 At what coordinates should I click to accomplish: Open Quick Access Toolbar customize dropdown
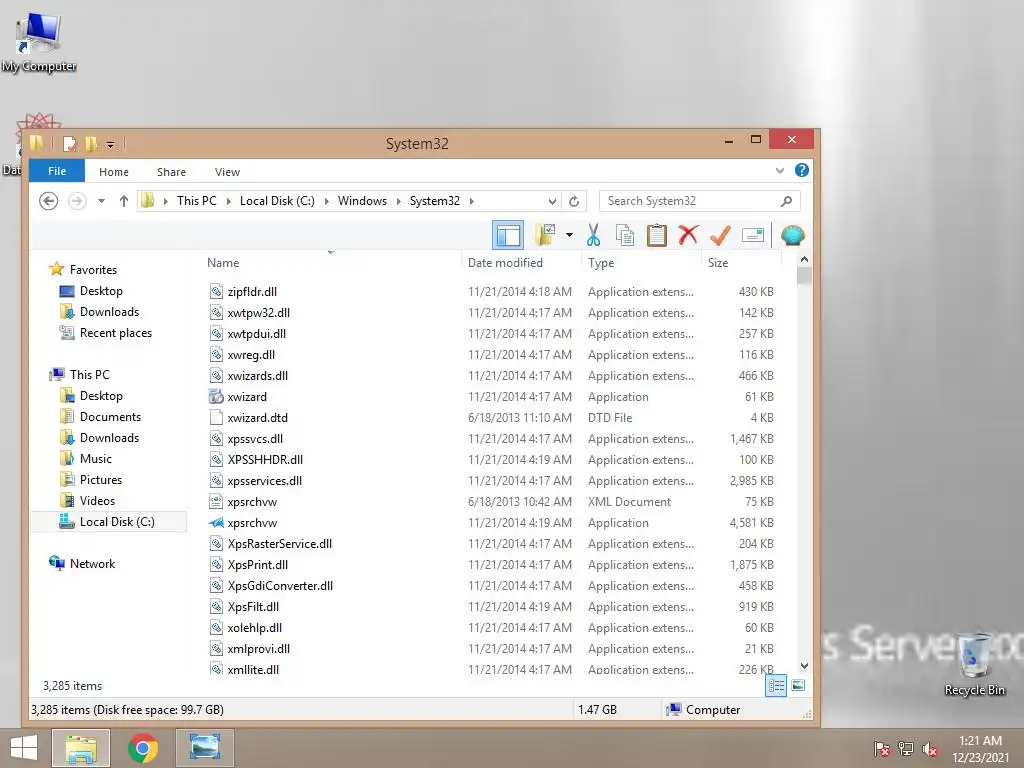pyautogui.click(x=110, y=144)
